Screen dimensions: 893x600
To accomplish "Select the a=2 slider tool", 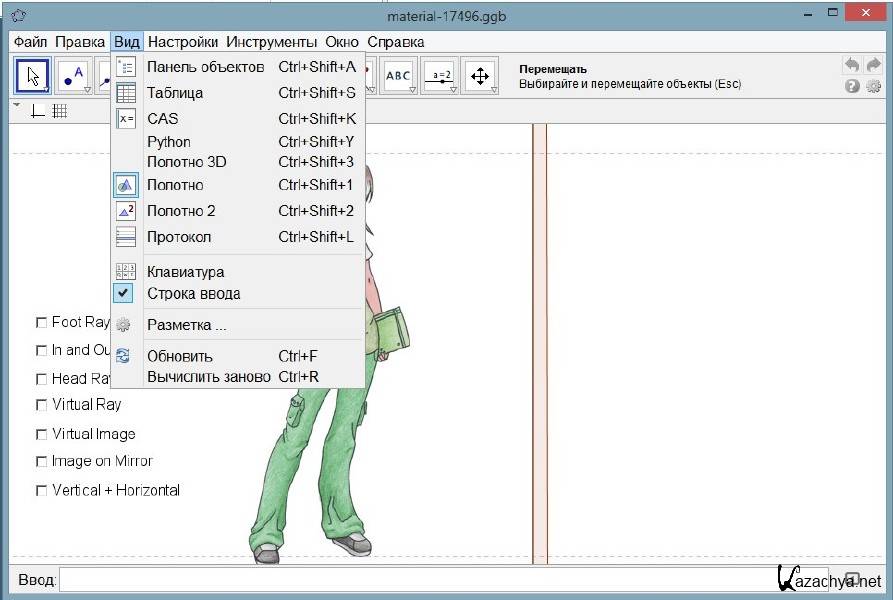I will pyautogui.click(x=439, y=76).
